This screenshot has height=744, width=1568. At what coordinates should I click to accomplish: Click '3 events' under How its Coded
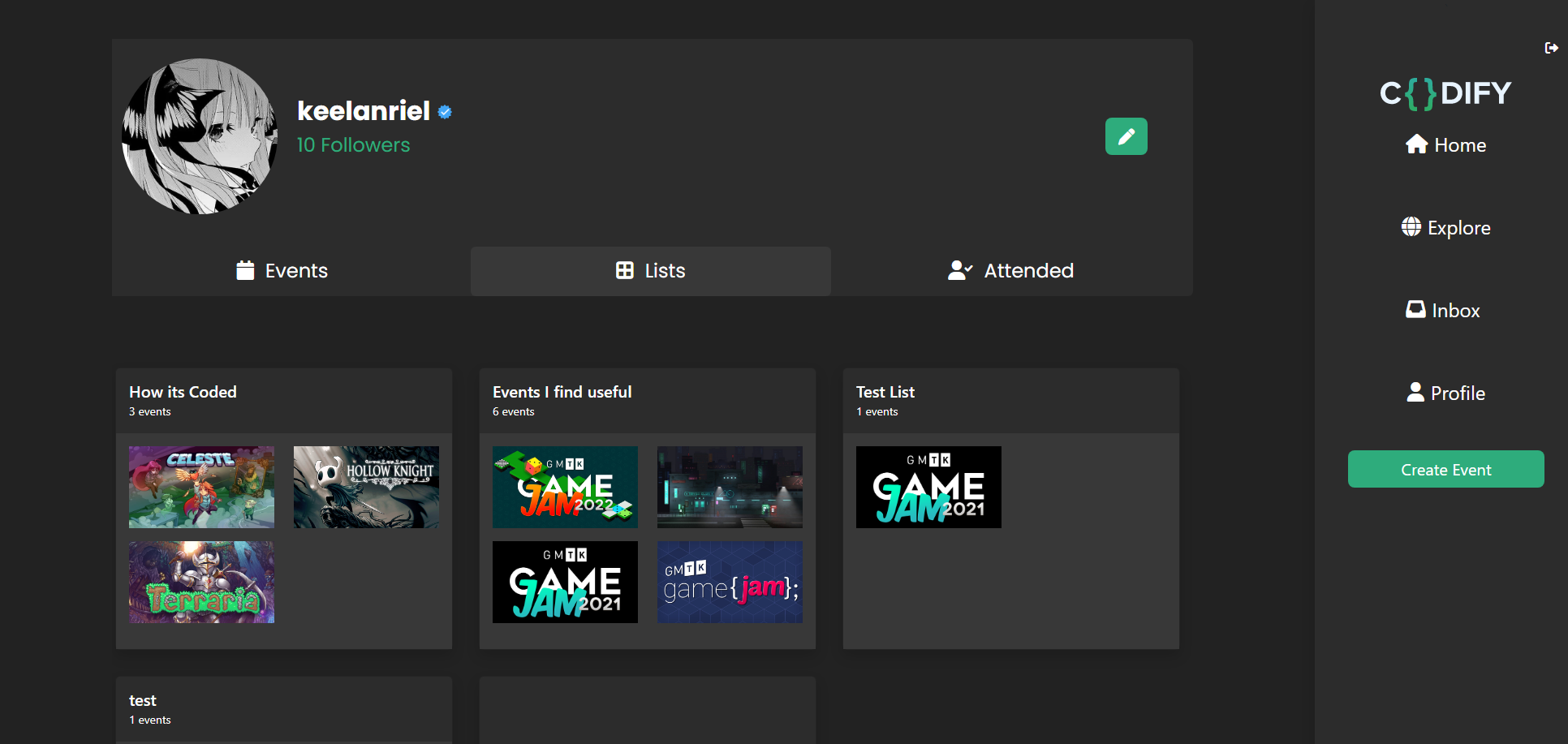(150, 412)
